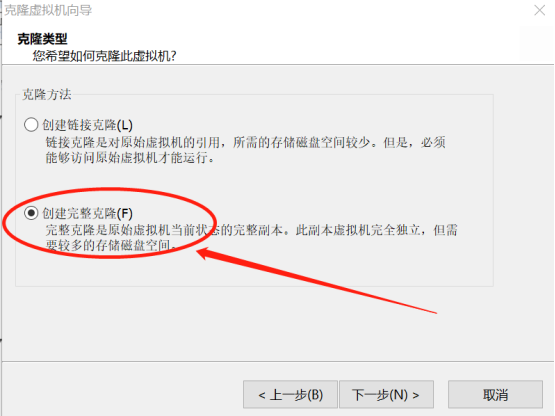Image resolution: width=555 pixels, height=416 pixels.
Task: Select the 创建链接克隆(L) radio button
Action: pos(31,125)
